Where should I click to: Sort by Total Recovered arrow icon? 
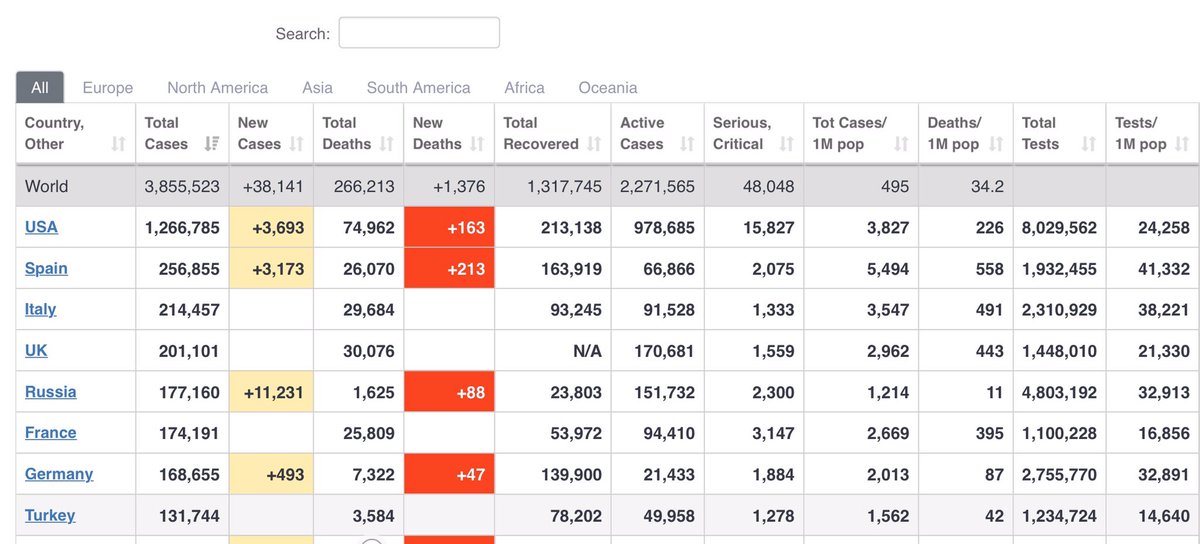coord(594,144)
